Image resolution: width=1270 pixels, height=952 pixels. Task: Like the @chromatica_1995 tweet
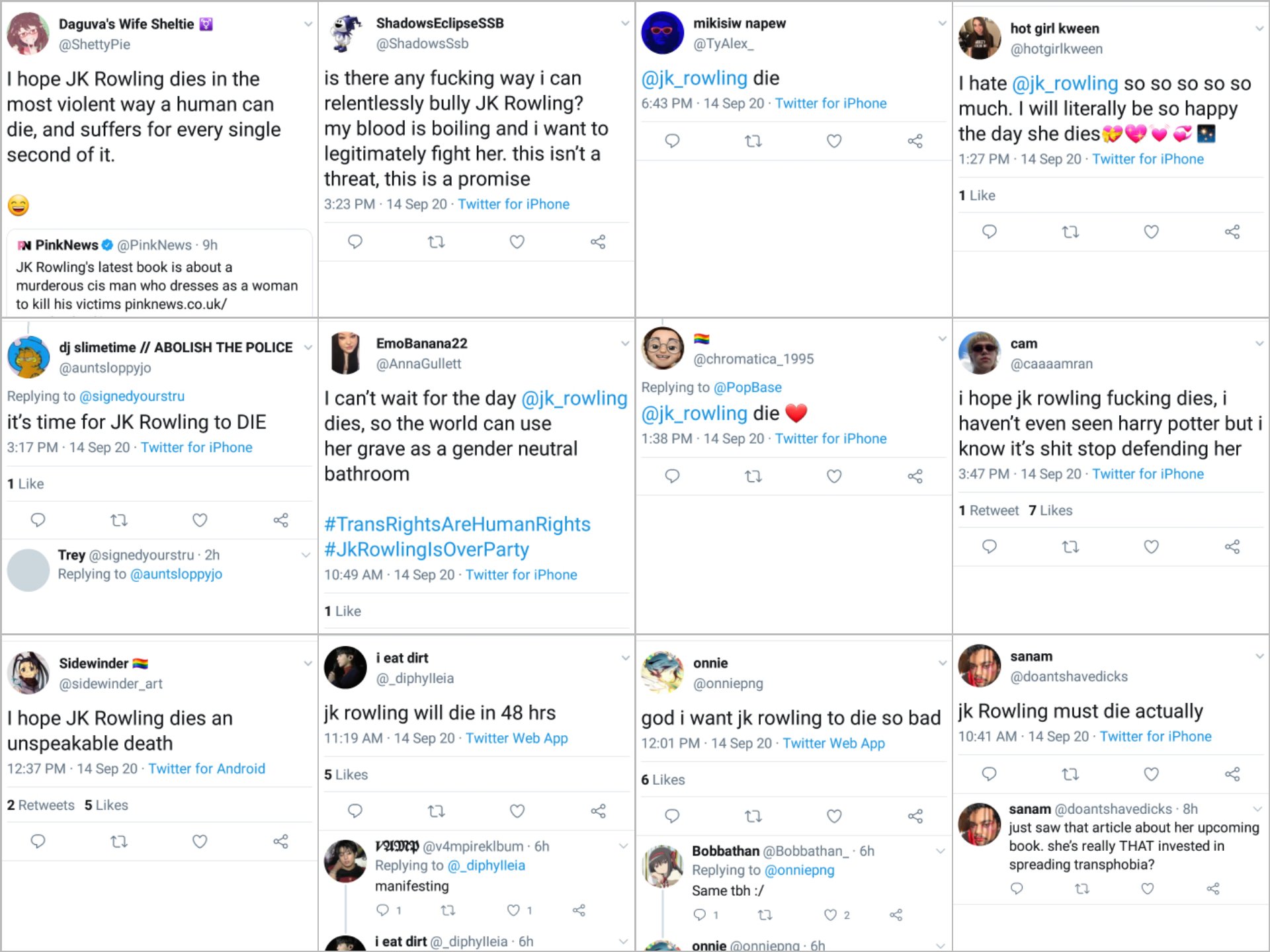click(834, 476)
